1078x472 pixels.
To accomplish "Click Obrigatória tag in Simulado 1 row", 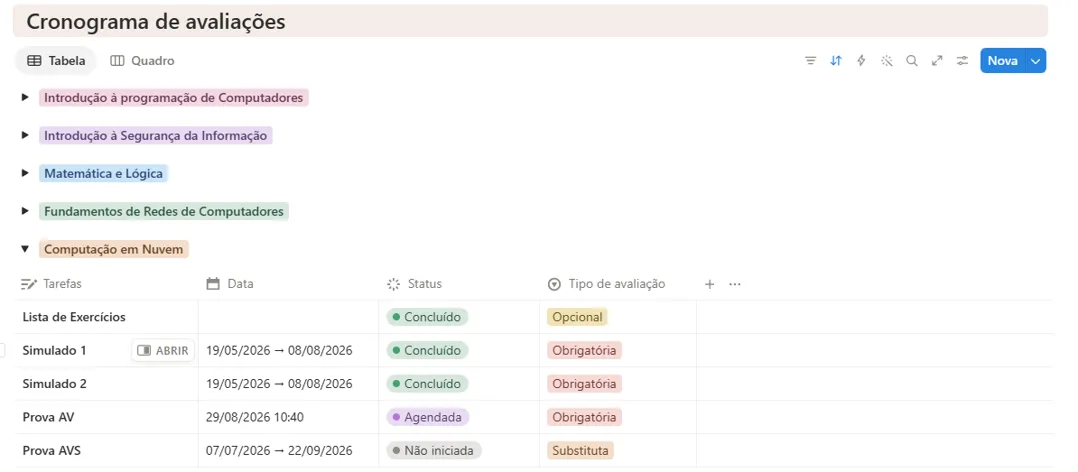I will [x=584, y=350].
